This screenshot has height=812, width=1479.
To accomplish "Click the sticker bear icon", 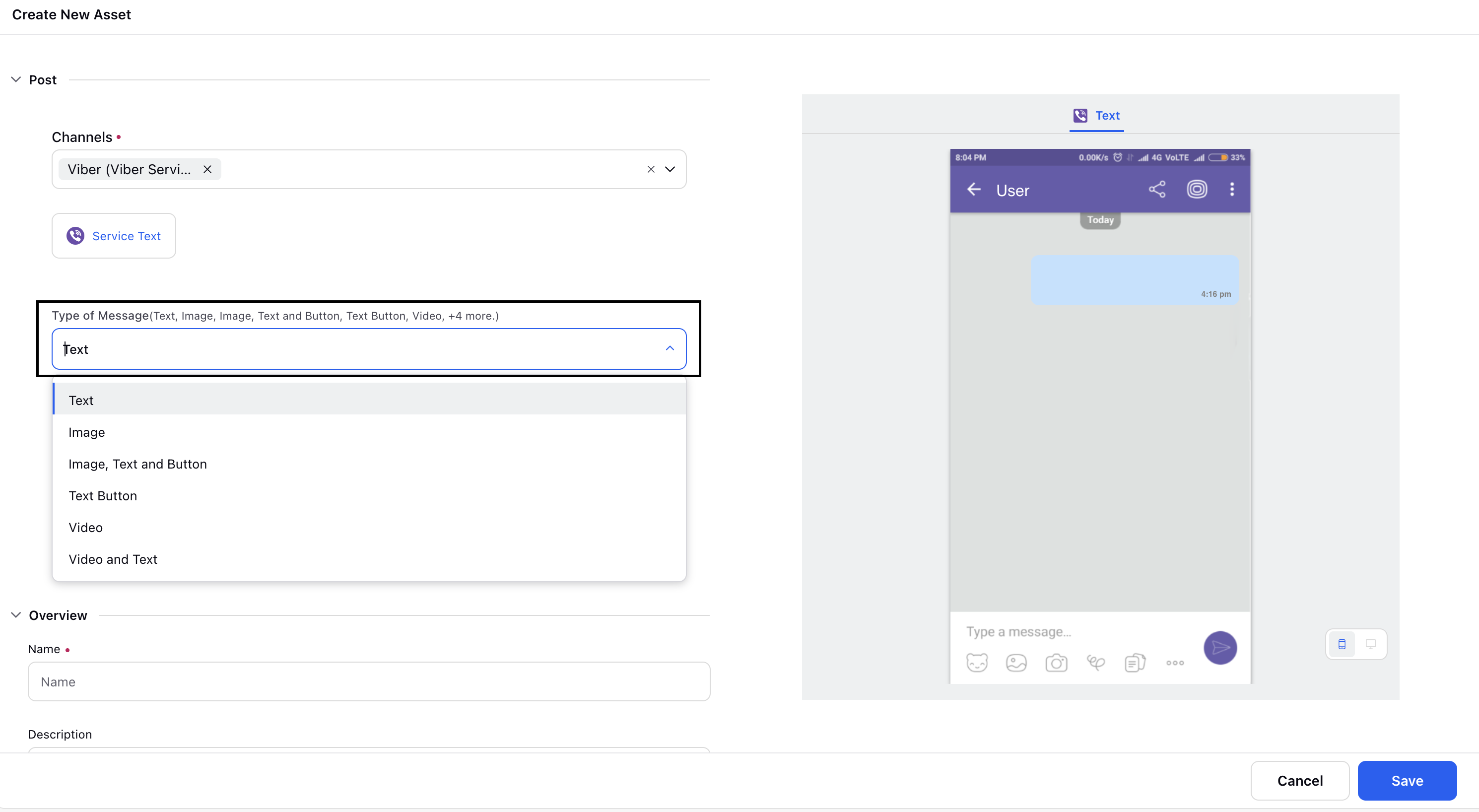I will click(977, 663).
